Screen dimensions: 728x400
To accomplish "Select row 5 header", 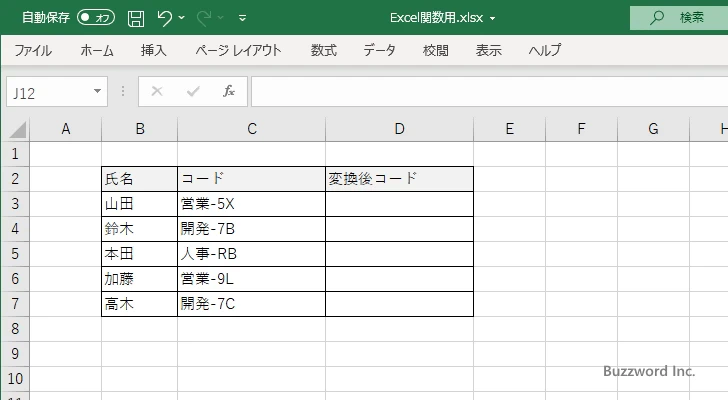I will (15, 254).
